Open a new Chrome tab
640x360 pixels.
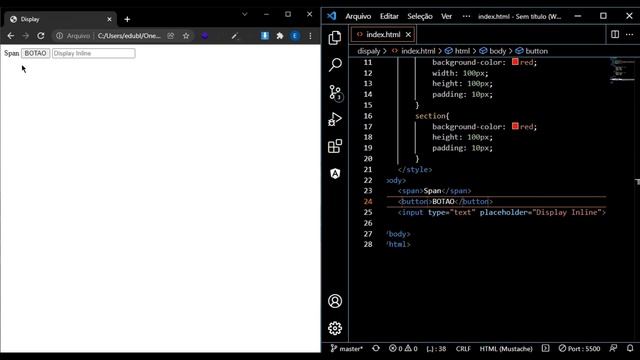(127, 19)
